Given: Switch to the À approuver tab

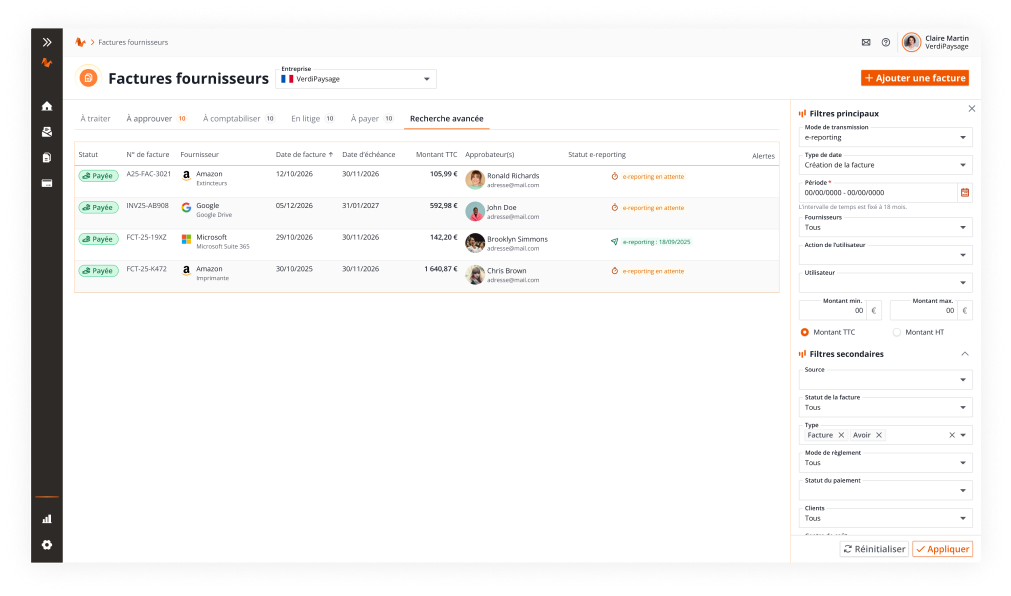Looking at the screenshot, I should (x=150, y=118).
